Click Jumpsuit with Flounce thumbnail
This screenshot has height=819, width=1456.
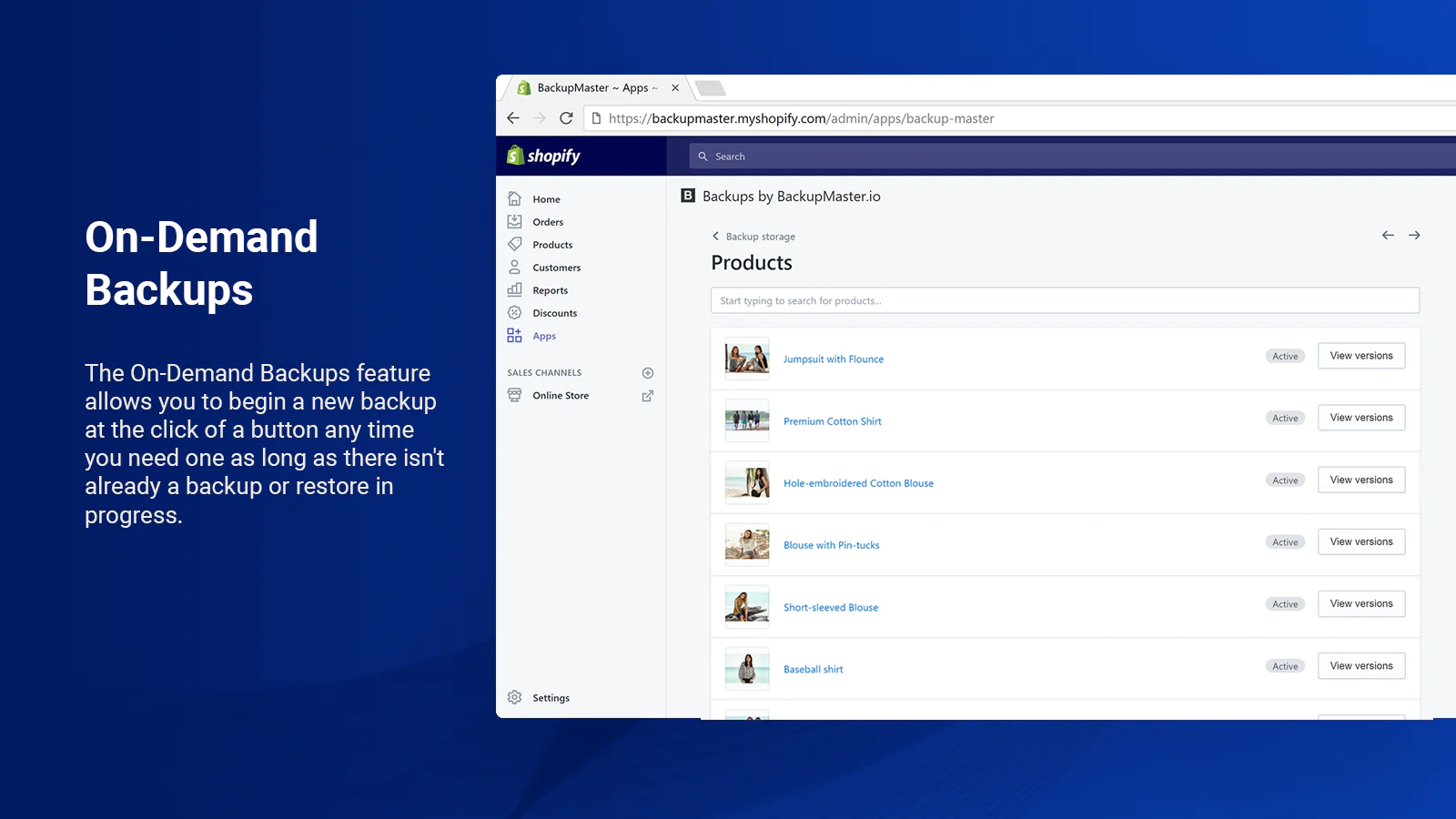(747, 359)
